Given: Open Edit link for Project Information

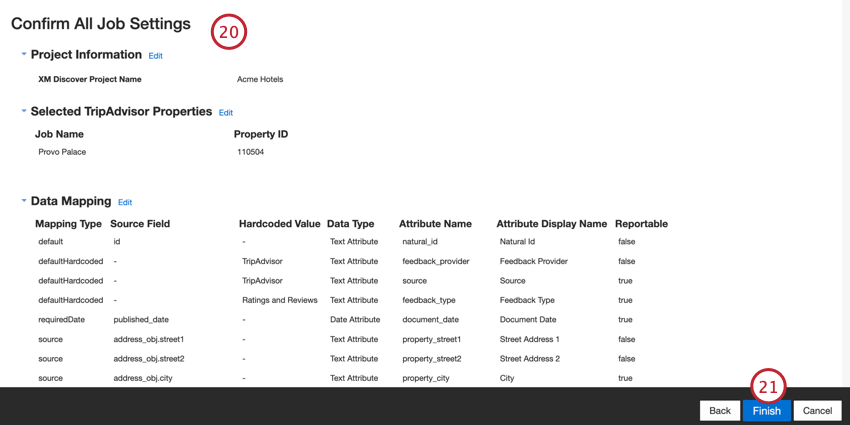Looking at the screenshot, I should 156,55.
